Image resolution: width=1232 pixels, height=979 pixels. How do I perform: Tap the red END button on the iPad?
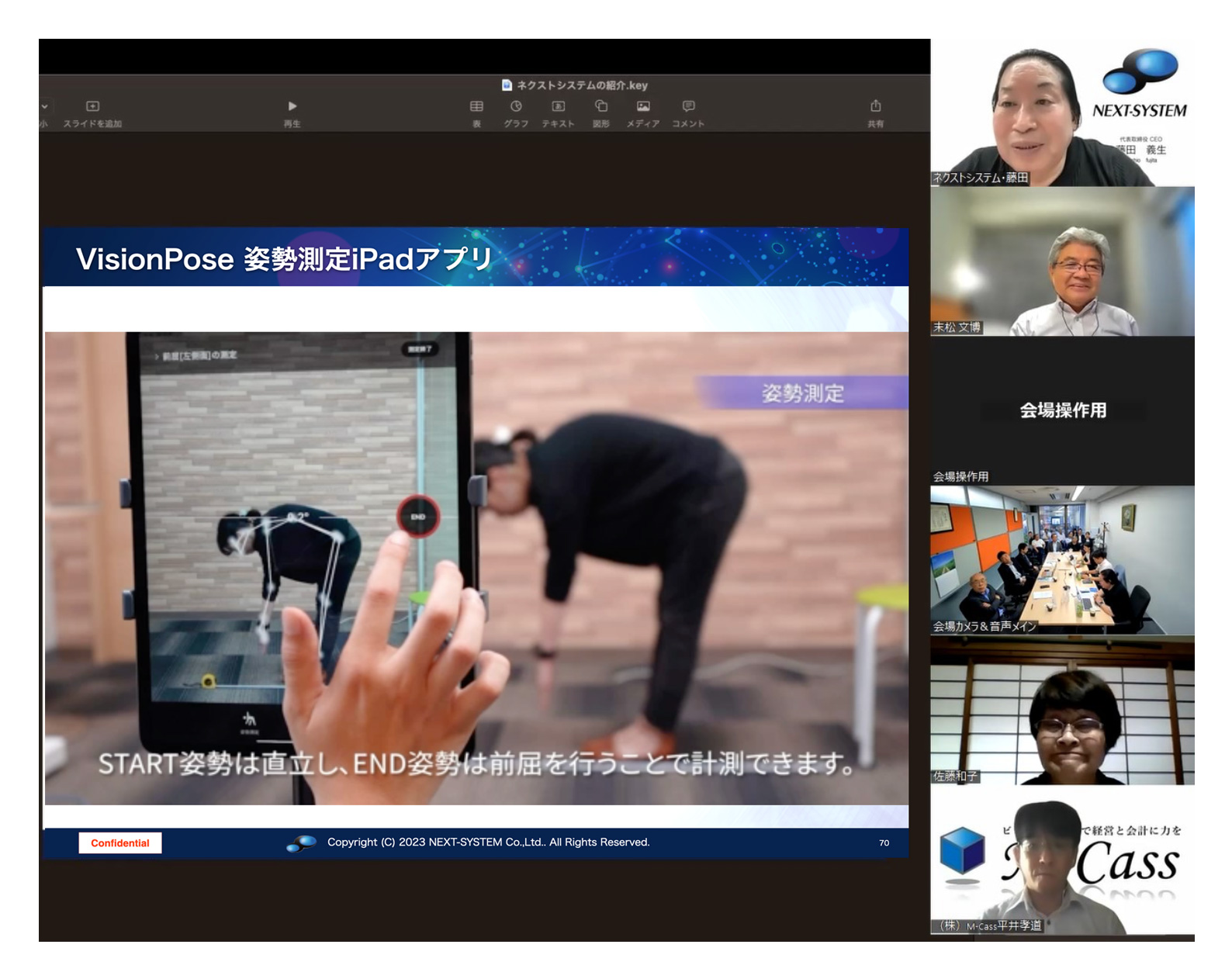coord(418,517)
